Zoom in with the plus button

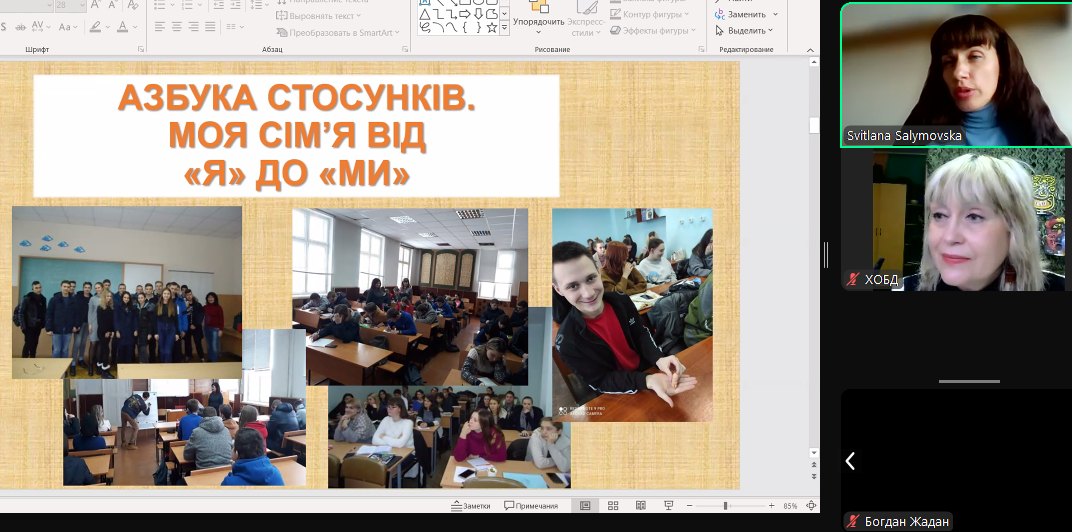(x=771, y=506)
